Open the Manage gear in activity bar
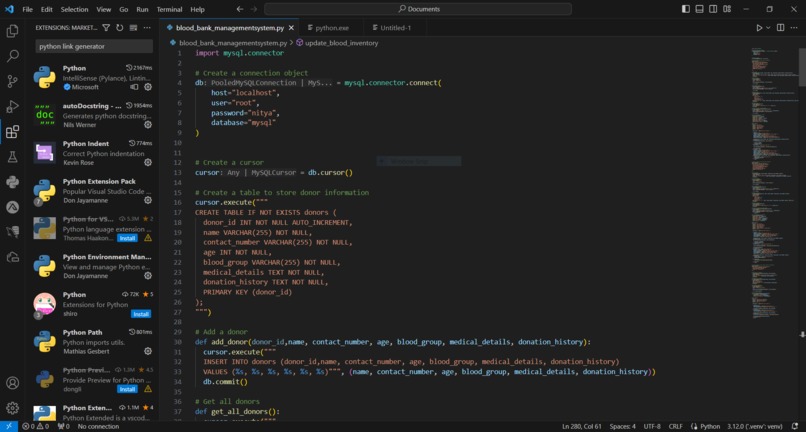 (x=12, y=408)
